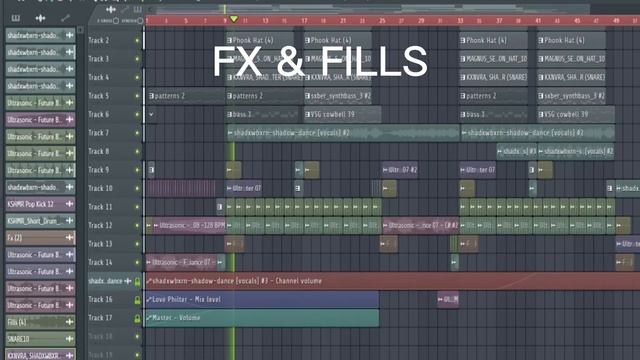Click the automation icon in playlist header
This screenshot has width=640, height=360.
coord(124,9)
